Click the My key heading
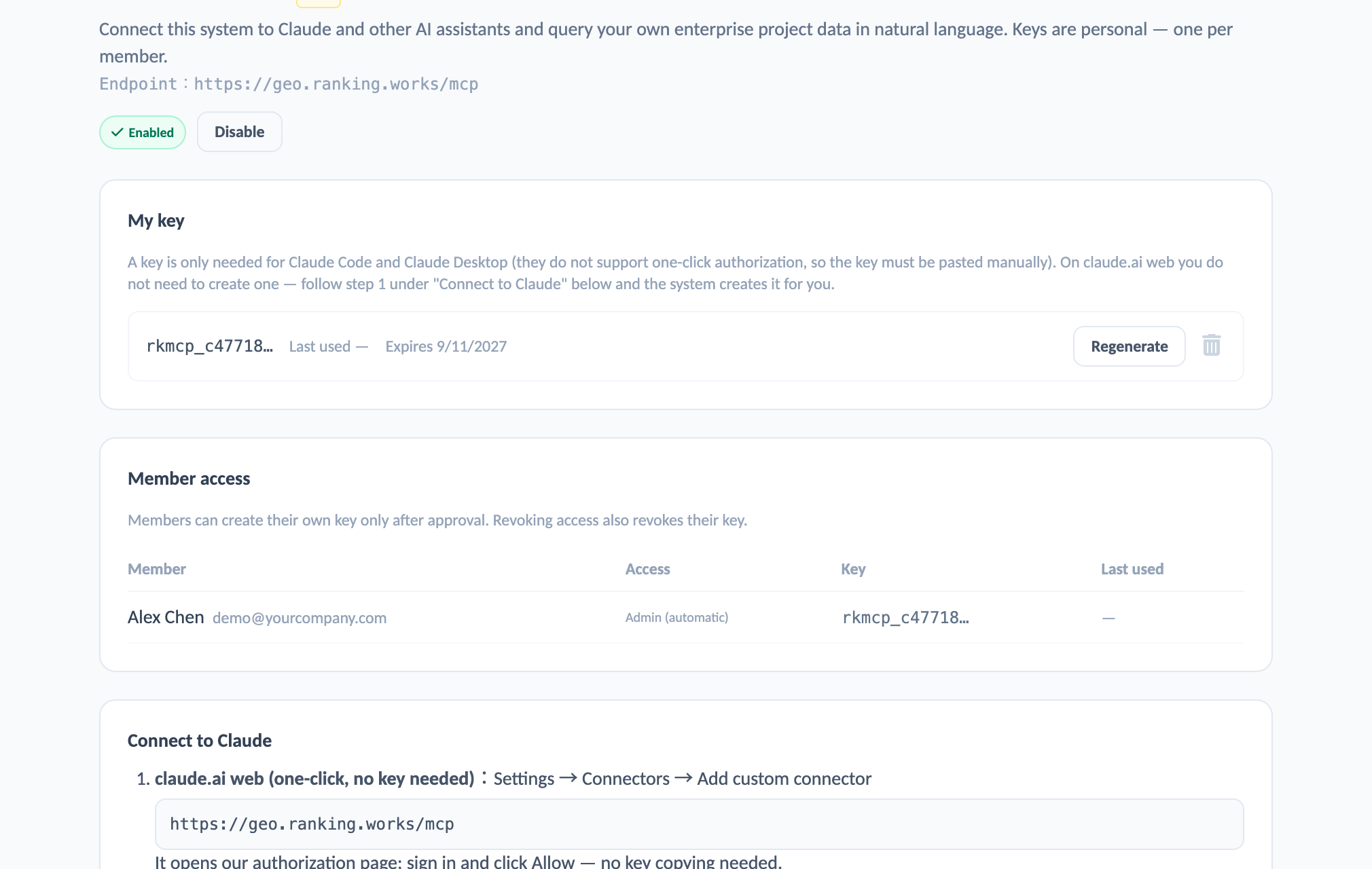Screen dimensions: 1372x869 click(x=156, y=221)
